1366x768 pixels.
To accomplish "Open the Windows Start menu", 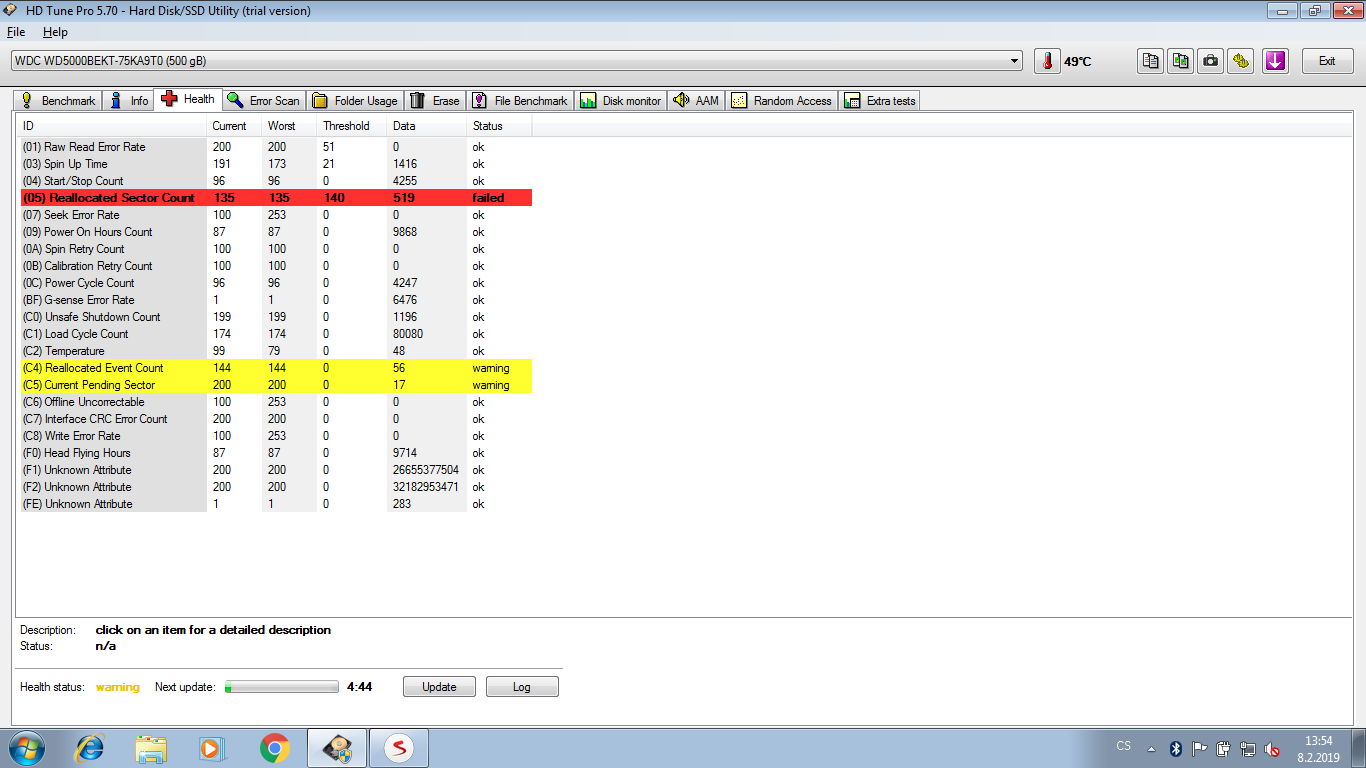I will pos(27,748).
